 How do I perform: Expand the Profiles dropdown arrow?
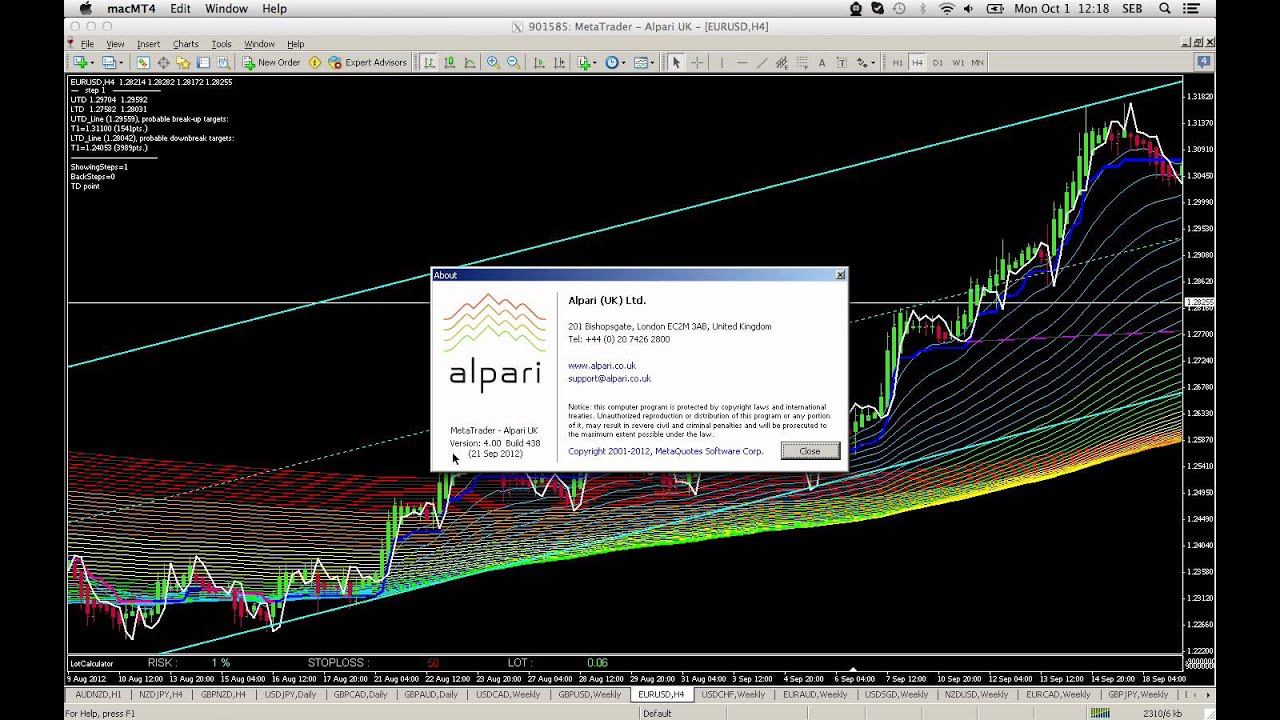point(121,62)
